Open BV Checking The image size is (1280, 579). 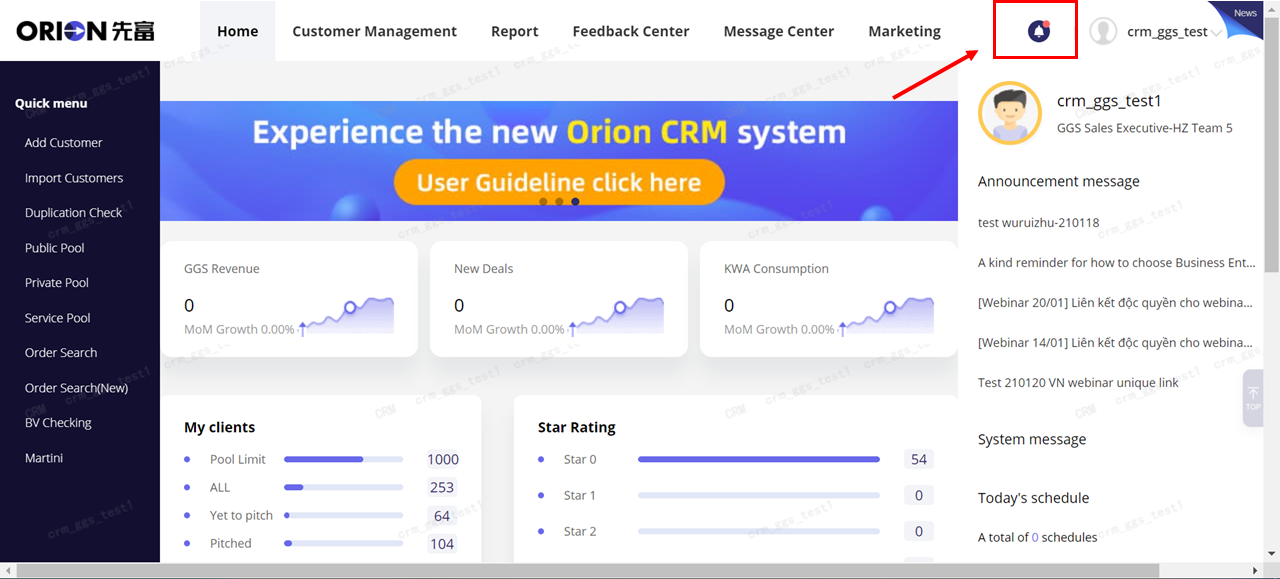pos(58,423)
